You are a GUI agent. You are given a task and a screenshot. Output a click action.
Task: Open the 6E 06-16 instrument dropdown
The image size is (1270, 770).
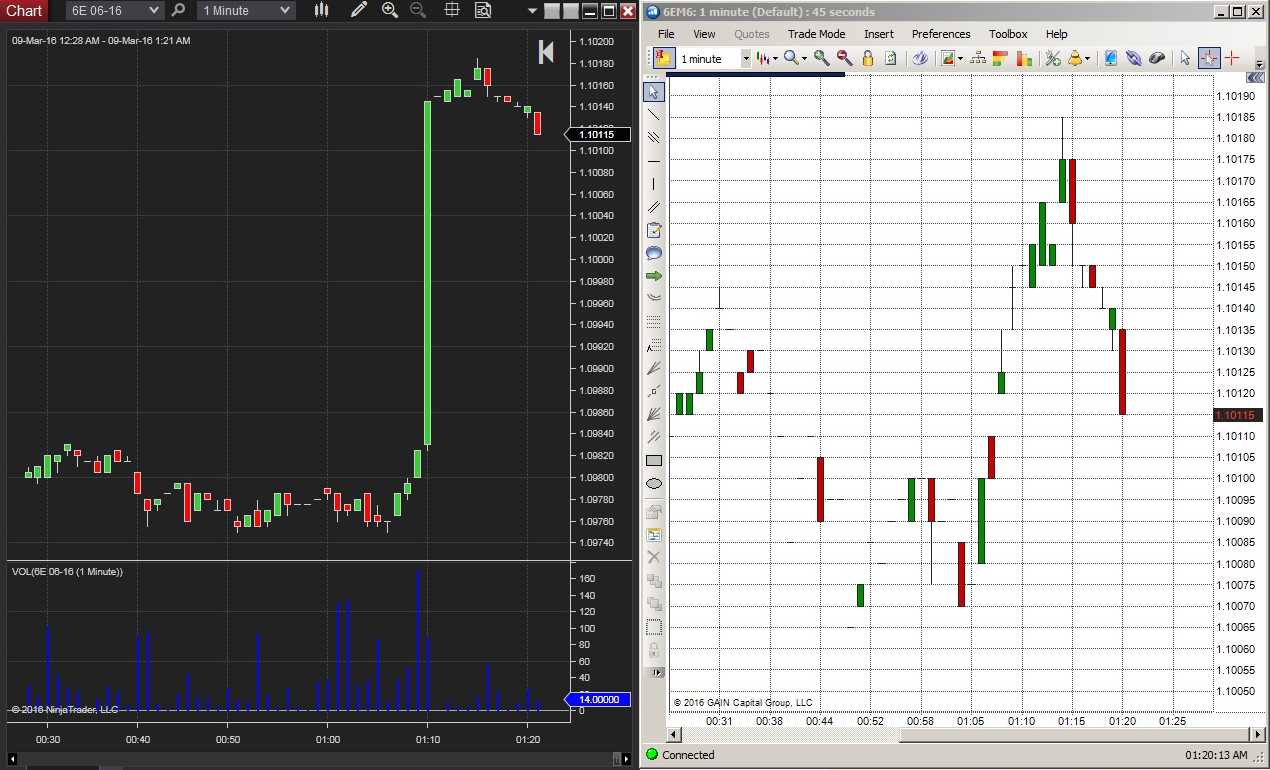pyautogui.click(x=115, y=10)
